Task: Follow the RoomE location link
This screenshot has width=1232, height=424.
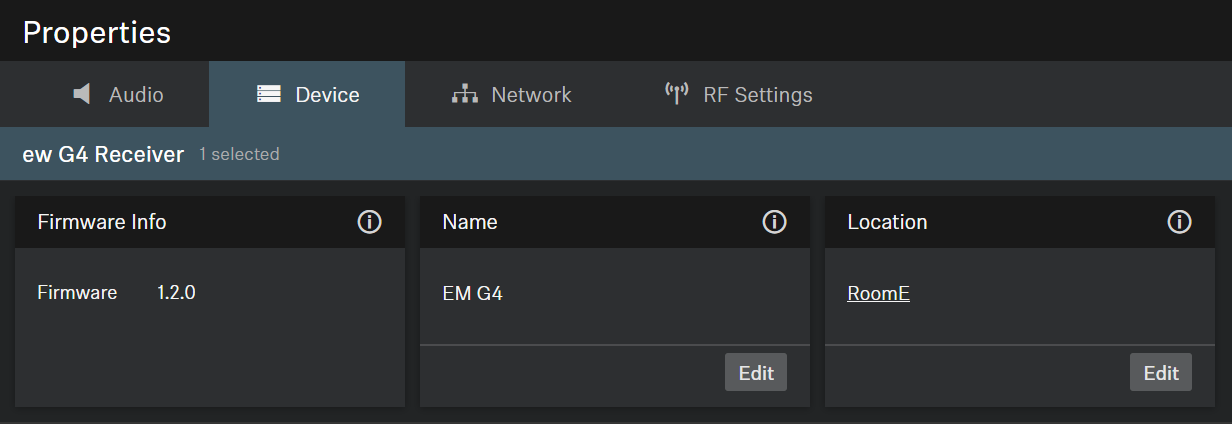Action: click(878, 294)
